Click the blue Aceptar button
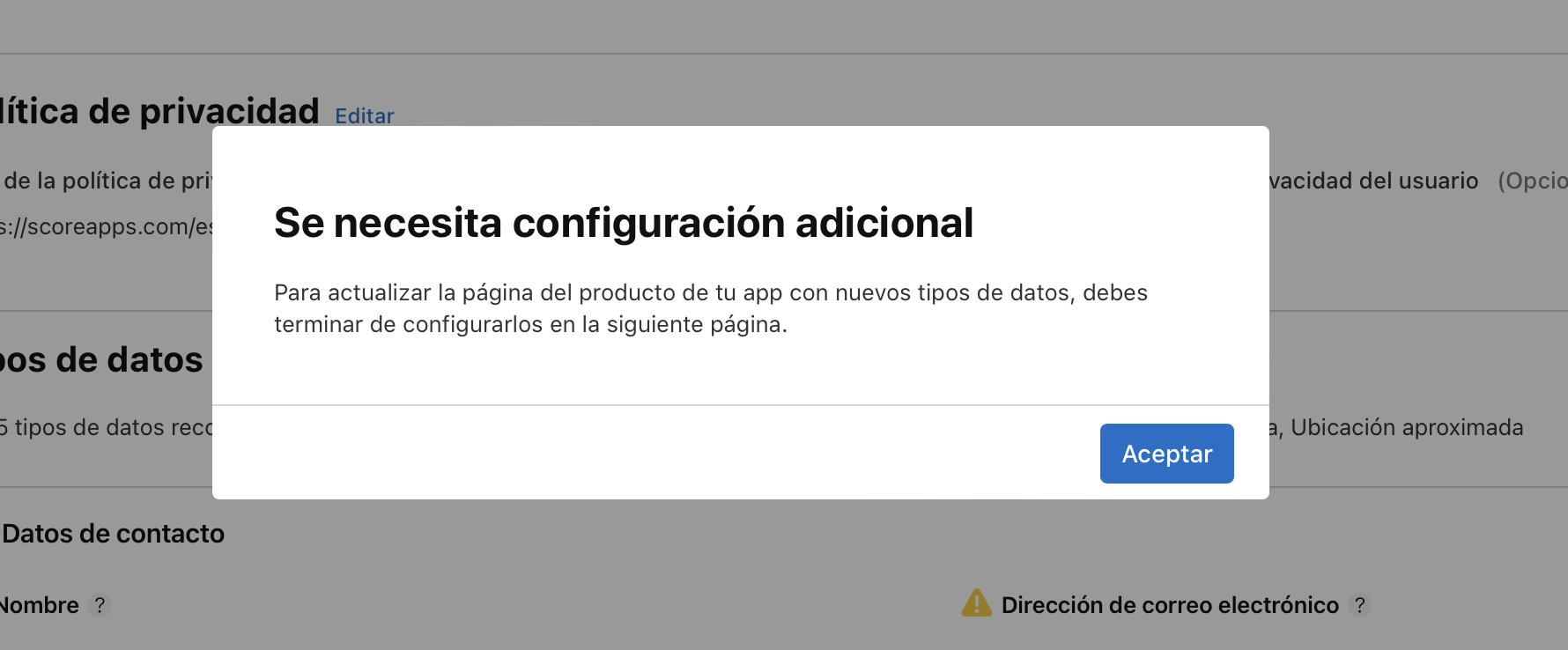The width and height of the screenshot is (1568, 650). [1166, 454]
